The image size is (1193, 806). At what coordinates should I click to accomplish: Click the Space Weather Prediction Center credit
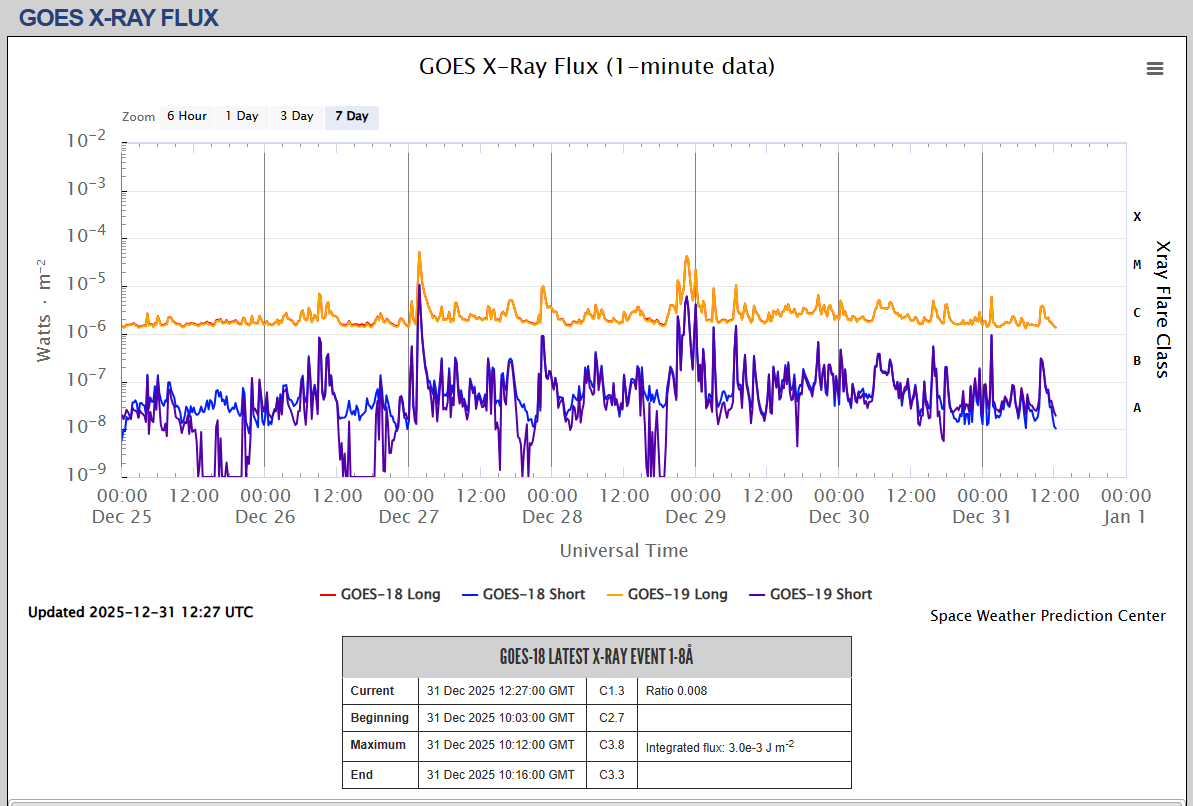[1047, 616]
